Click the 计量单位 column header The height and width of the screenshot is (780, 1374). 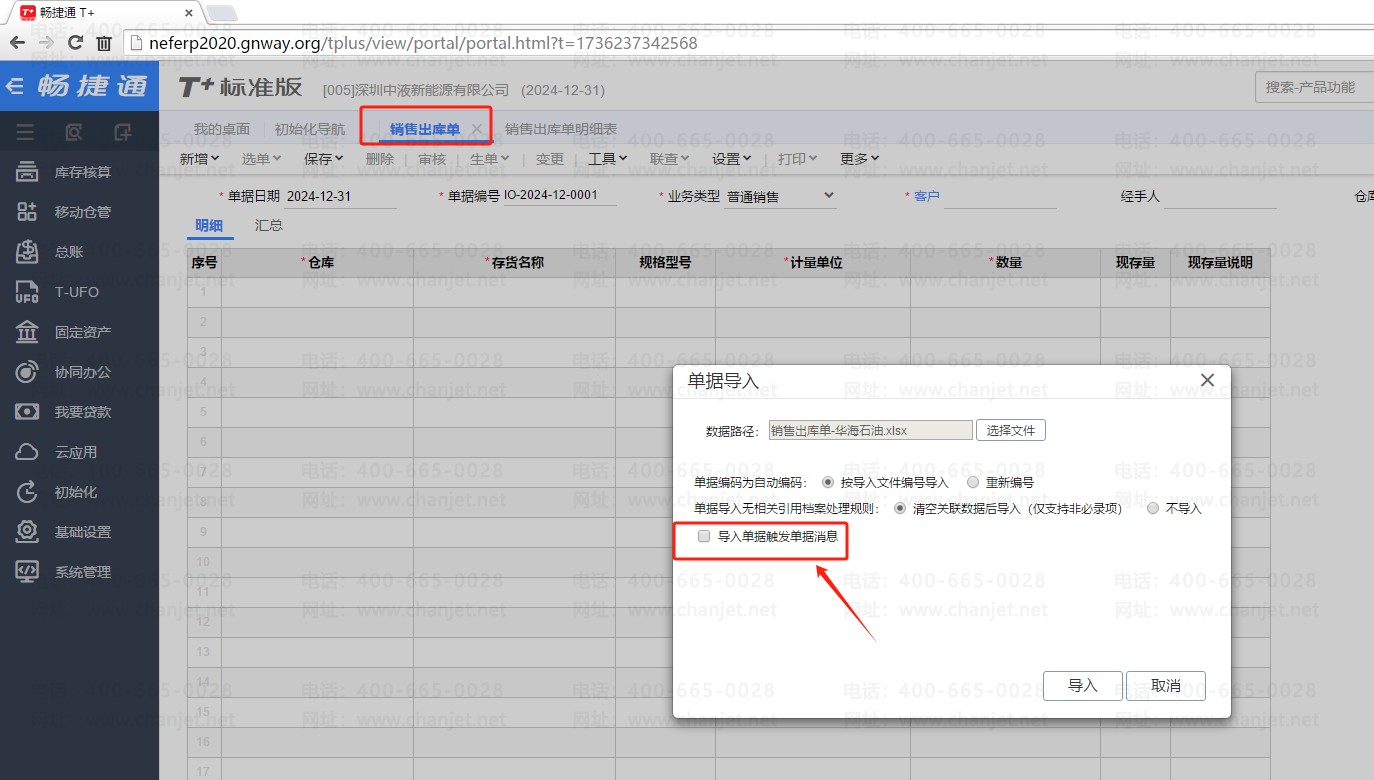pyautogui.click(x=815, y=263)
